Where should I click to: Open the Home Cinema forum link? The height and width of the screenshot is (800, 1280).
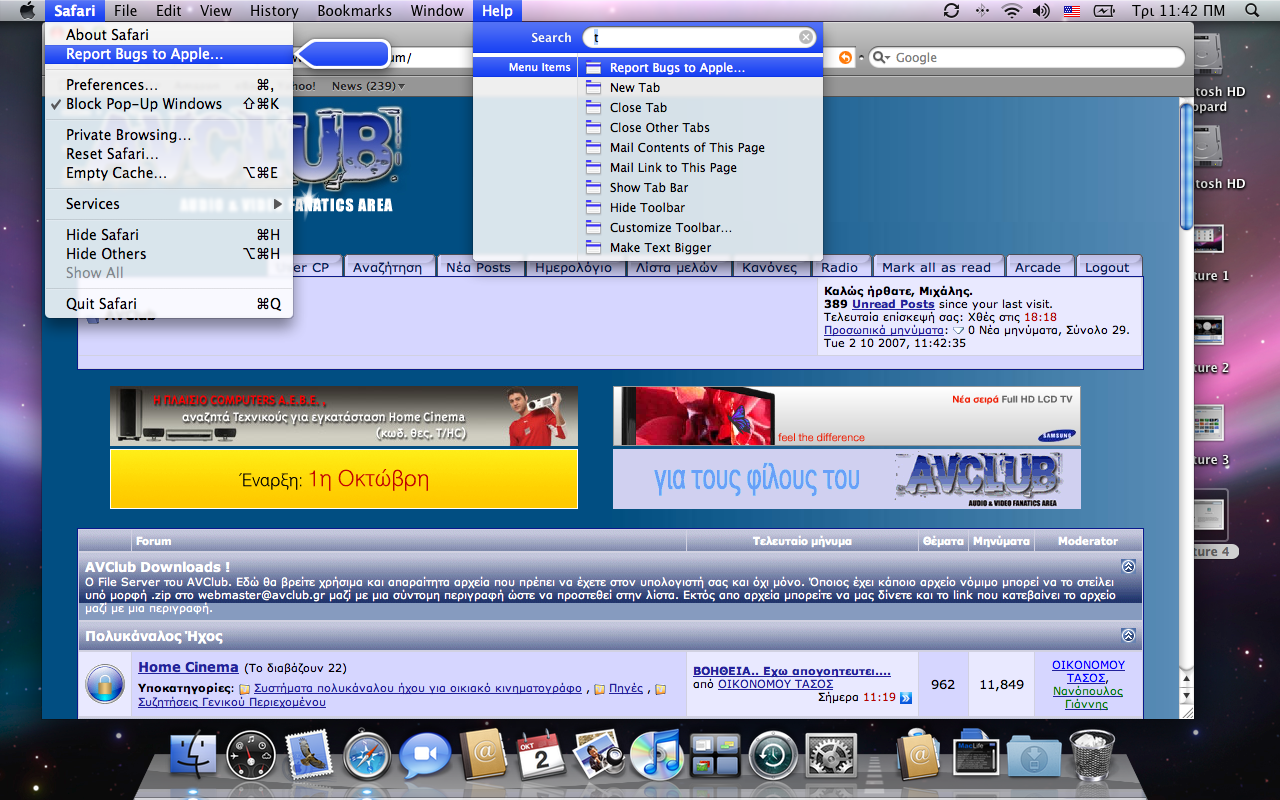coord(188,667)
